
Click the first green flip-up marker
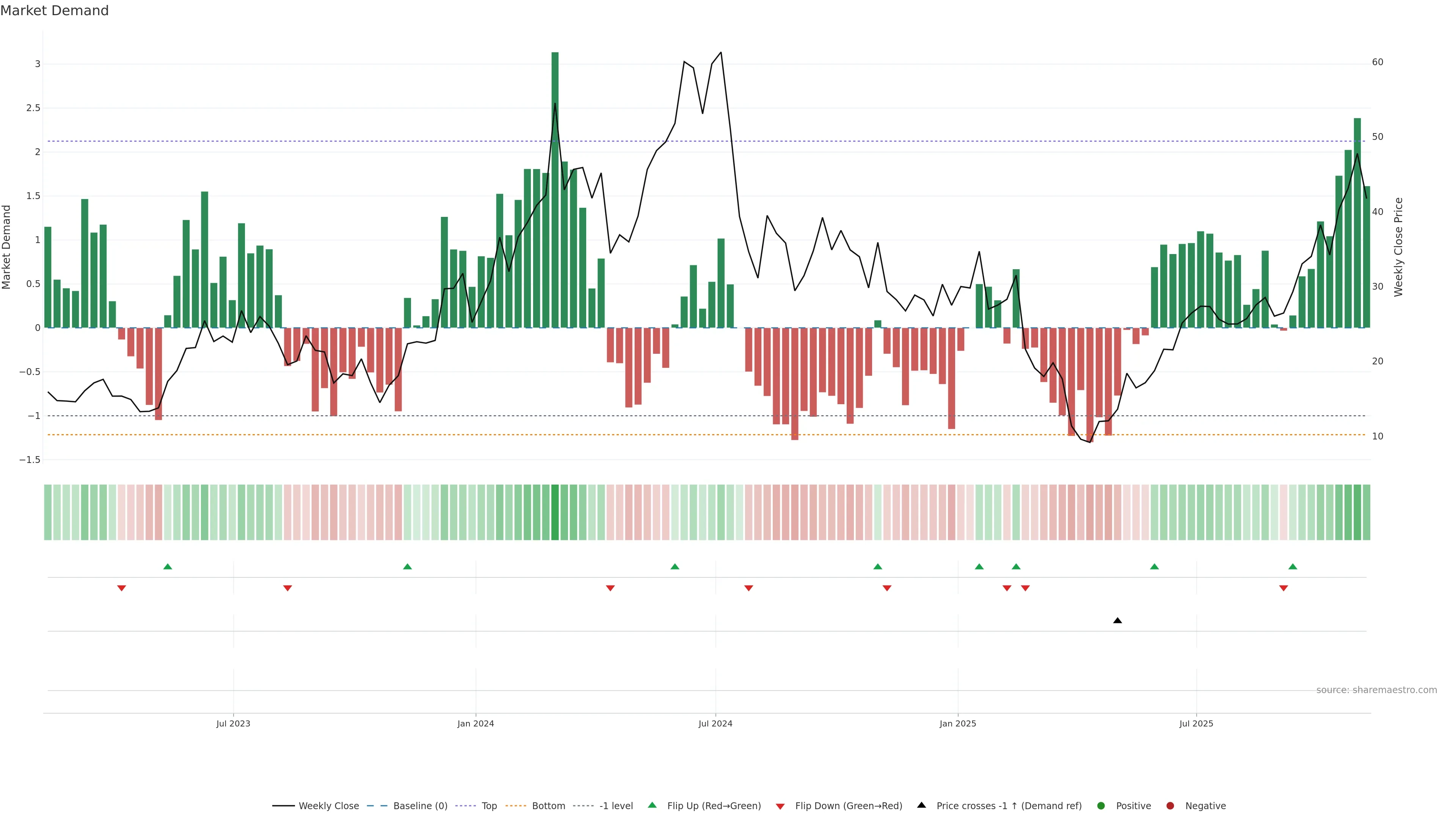(x=167, y=566)
